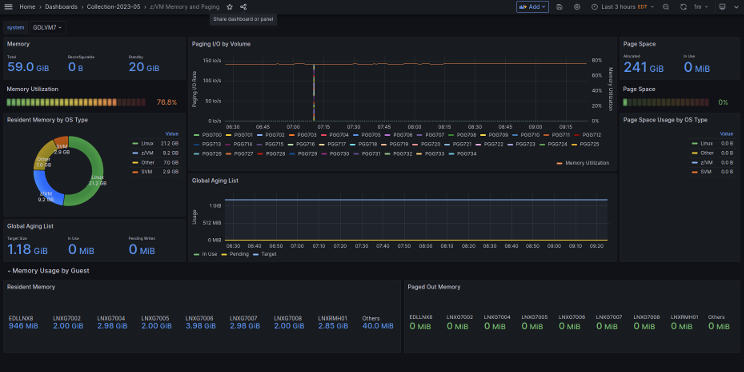Save dashboard using the floppy disk icon
This screenshot has width=744, height=372.
click(x=559, y=7)
